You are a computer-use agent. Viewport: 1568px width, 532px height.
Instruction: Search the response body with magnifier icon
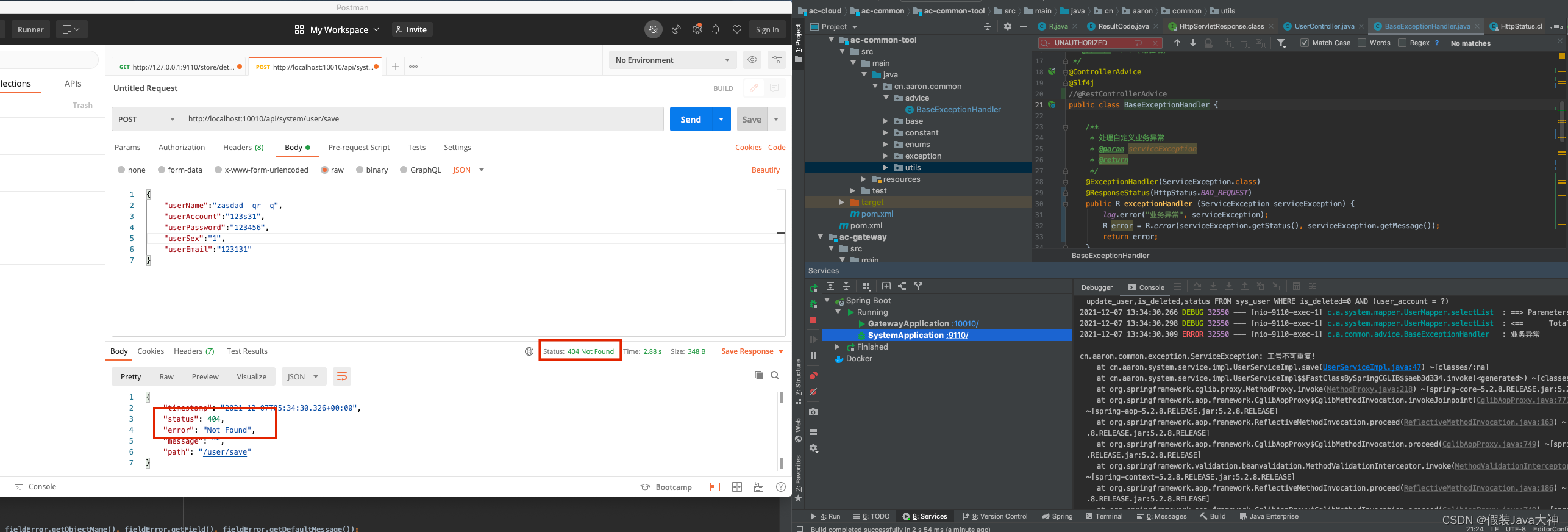(775, 375)
